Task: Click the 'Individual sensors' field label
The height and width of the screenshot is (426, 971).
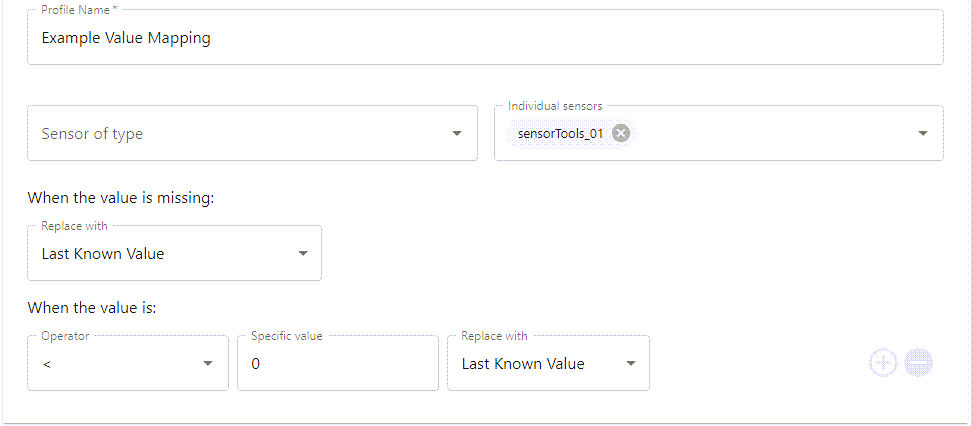Action: tap(555, 106)
